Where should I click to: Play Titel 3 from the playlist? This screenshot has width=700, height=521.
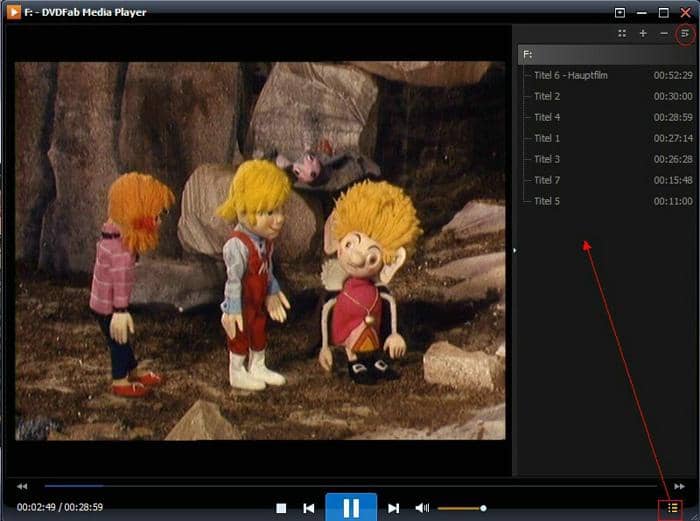608,159
